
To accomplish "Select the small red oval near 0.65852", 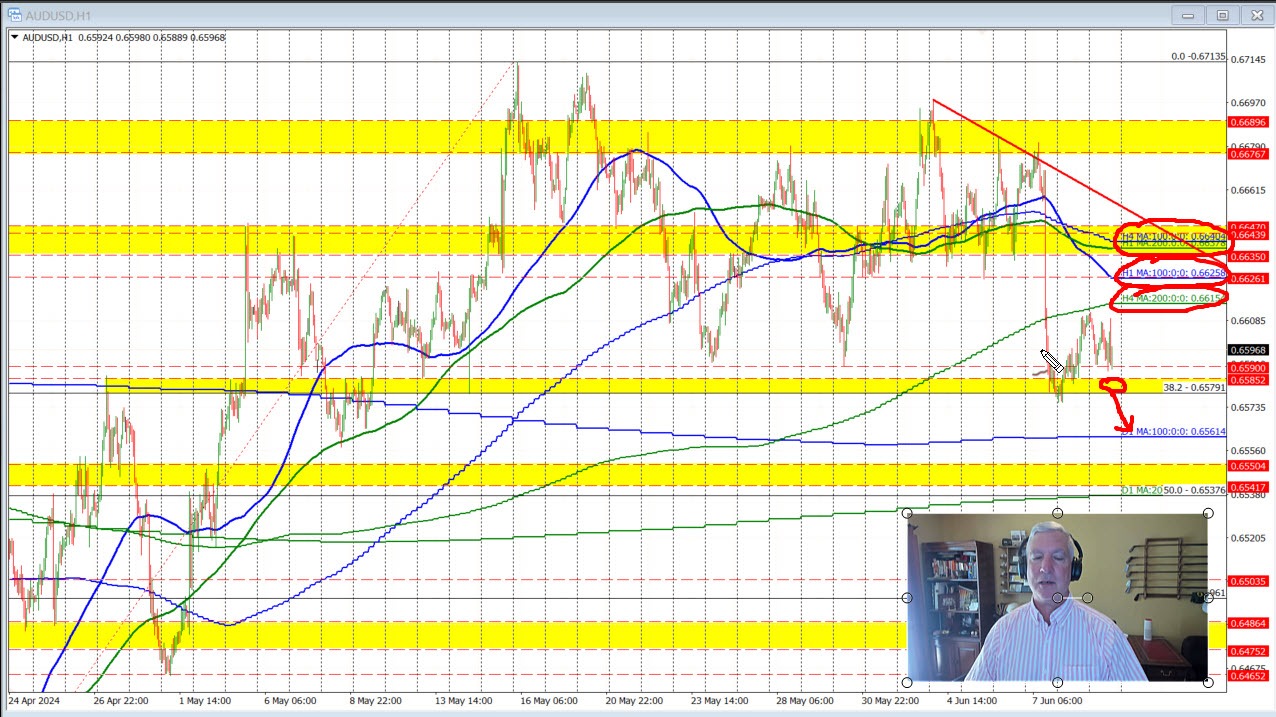I will 1115,384.
